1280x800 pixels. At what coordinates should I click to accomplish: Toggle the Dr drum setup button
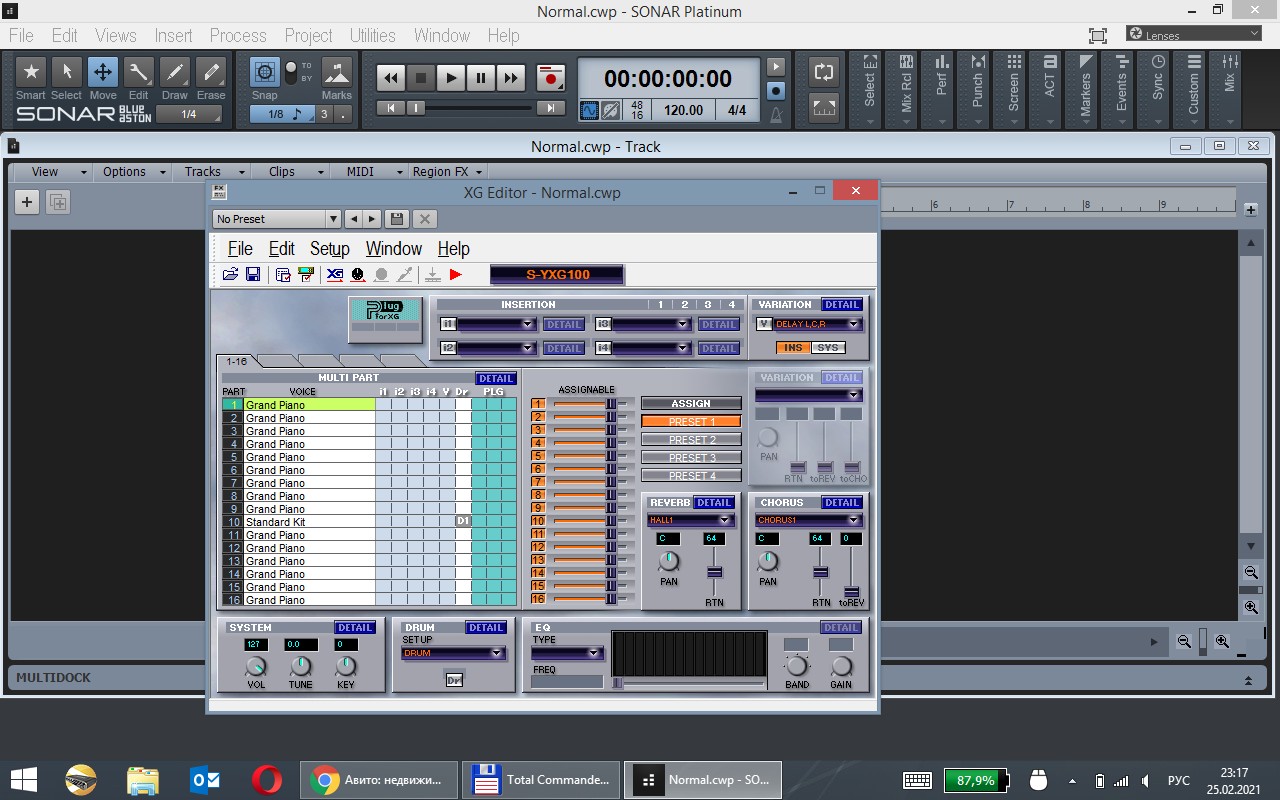(454, 679)
